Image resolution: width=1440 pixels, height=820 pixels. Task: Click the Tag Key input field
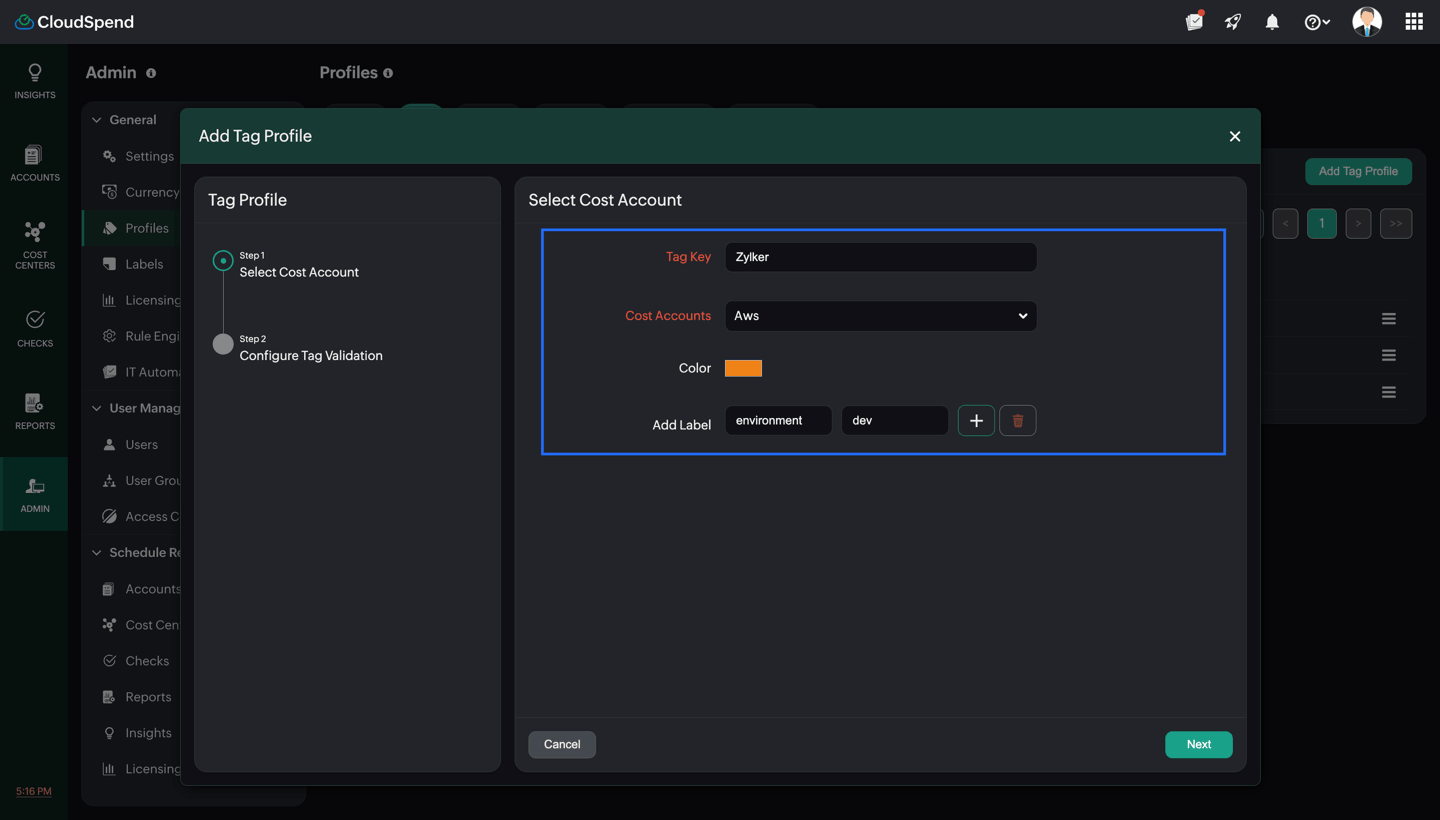click(x=880, y=257)
